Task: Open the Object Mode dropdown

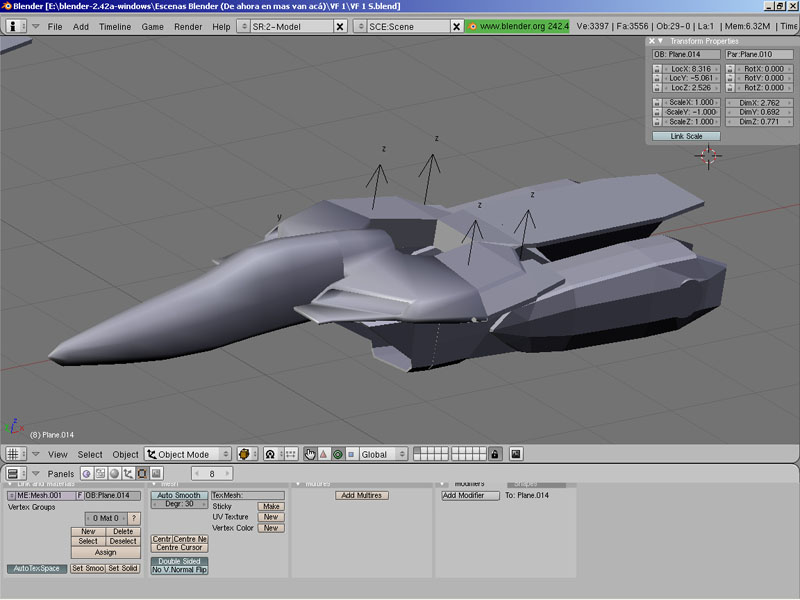Action: coord(187,454)
